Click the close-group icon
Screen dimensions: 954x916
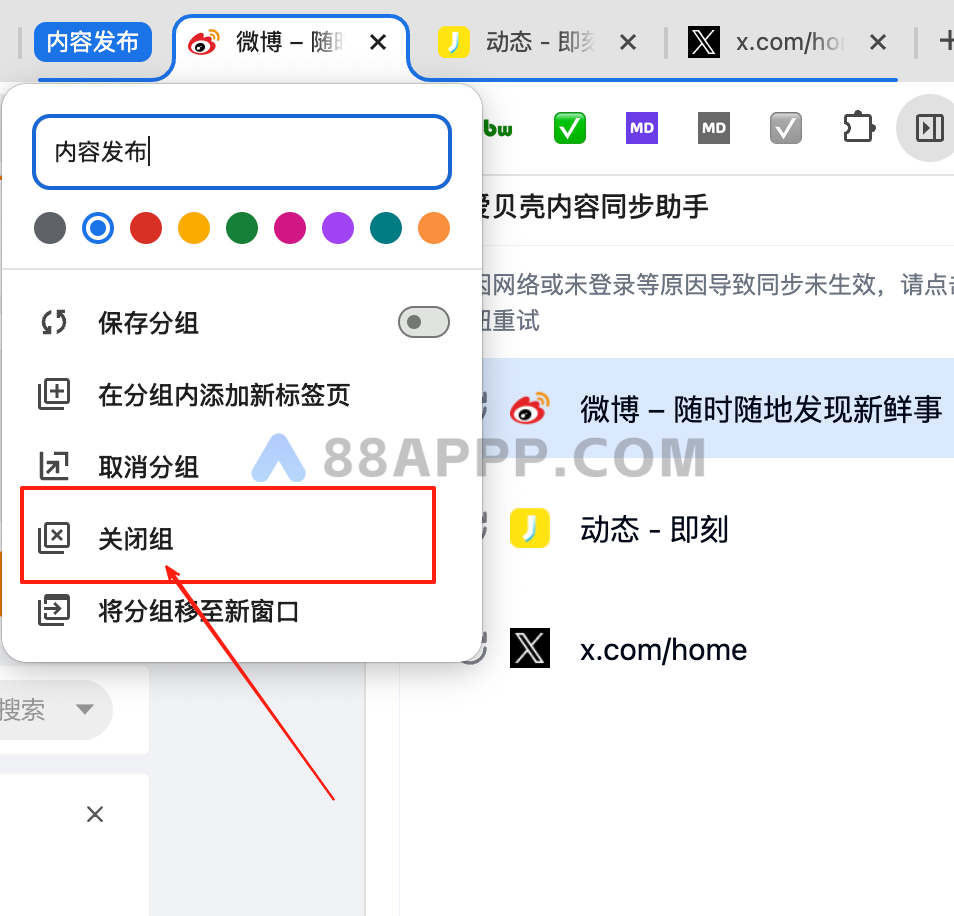(x=54, y=538)
